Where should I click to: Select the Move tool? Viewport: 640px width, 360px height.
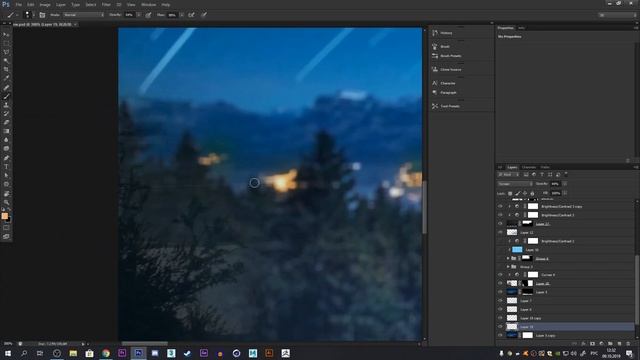(x=6, y=35)
